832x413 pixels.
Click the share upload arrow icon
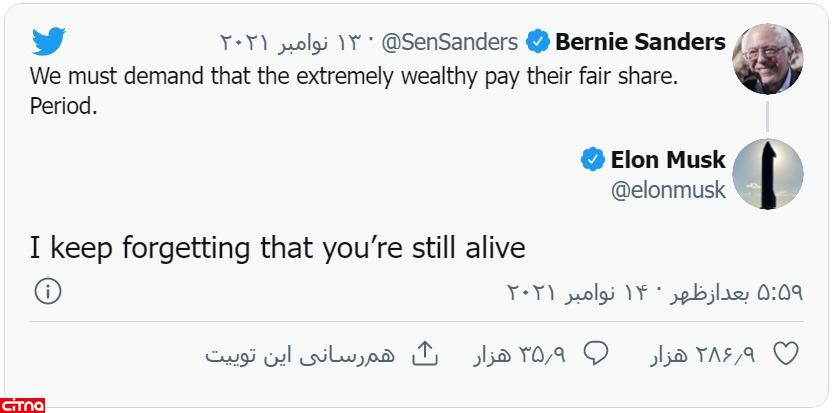(x=425, y=354)
